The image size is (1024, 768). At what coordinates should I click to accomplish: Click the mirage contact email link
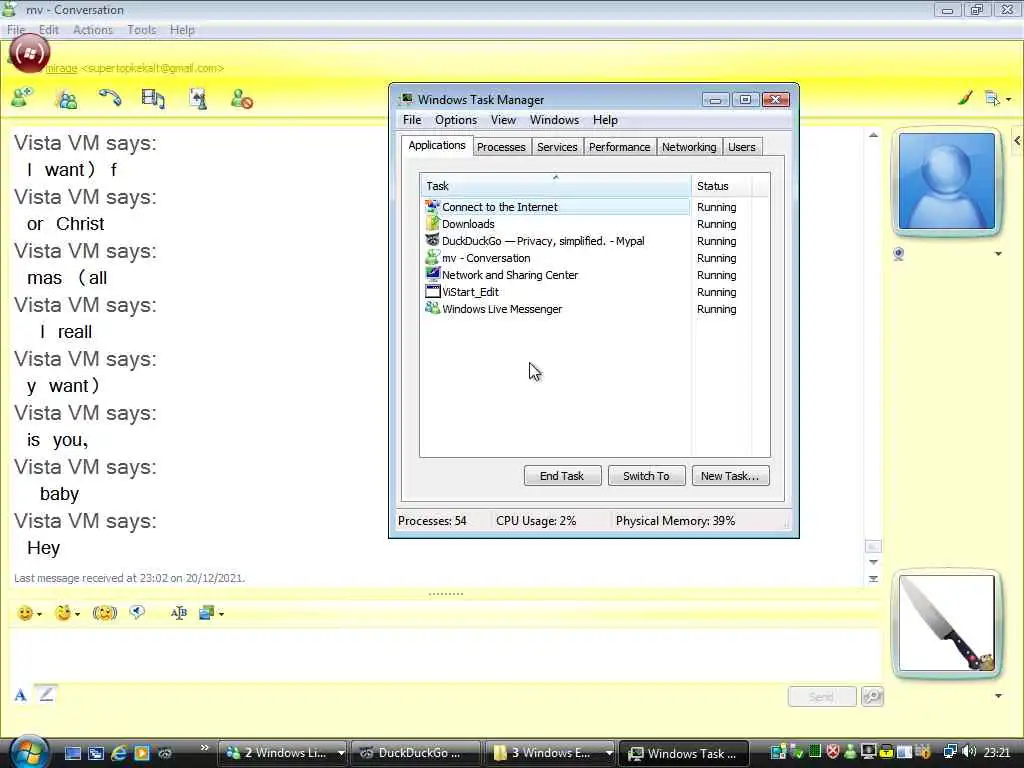point(135,68)
